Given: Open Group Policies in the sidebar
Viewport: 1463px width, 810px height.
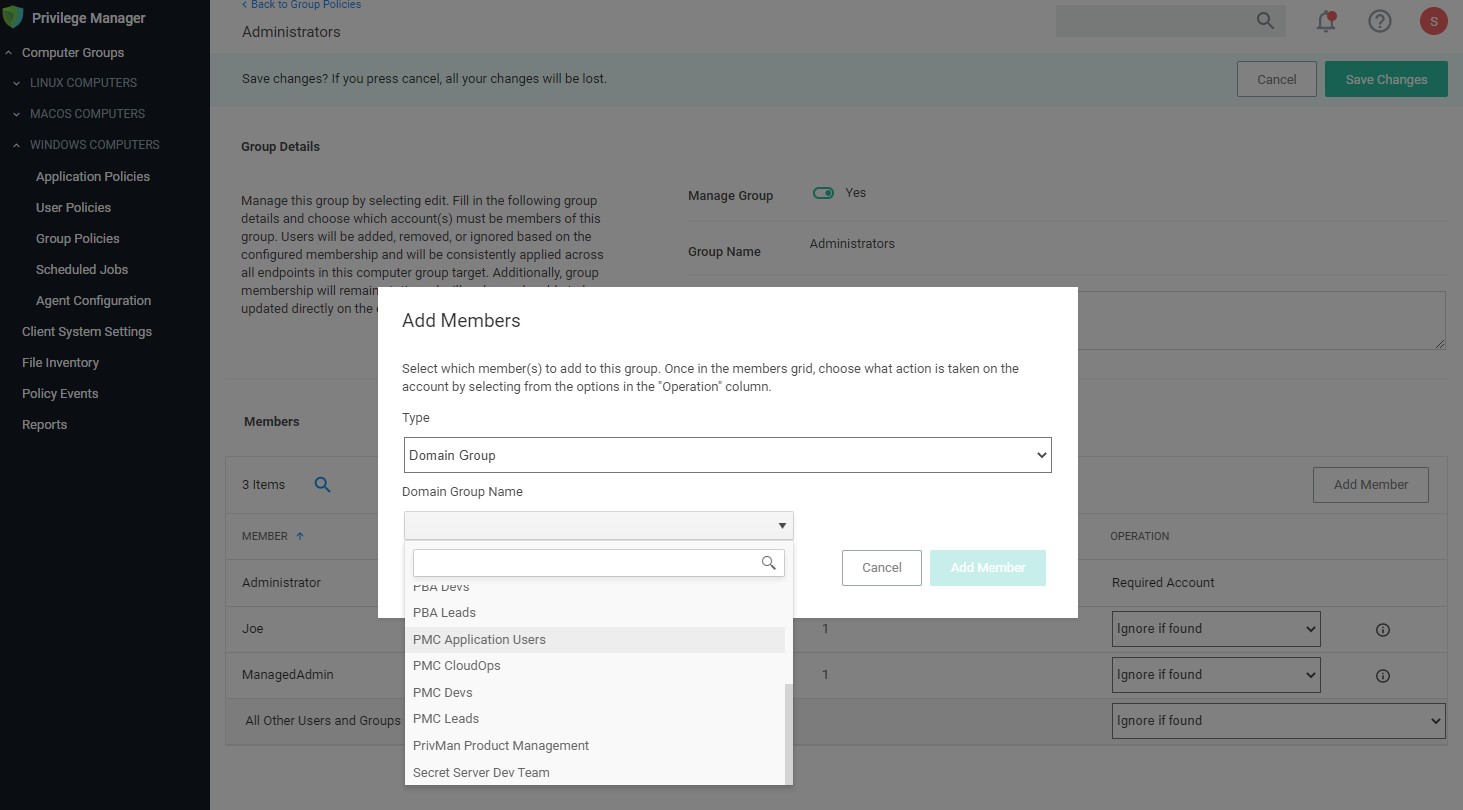Looking at the screenshot, I should click(x=77, y=238).
